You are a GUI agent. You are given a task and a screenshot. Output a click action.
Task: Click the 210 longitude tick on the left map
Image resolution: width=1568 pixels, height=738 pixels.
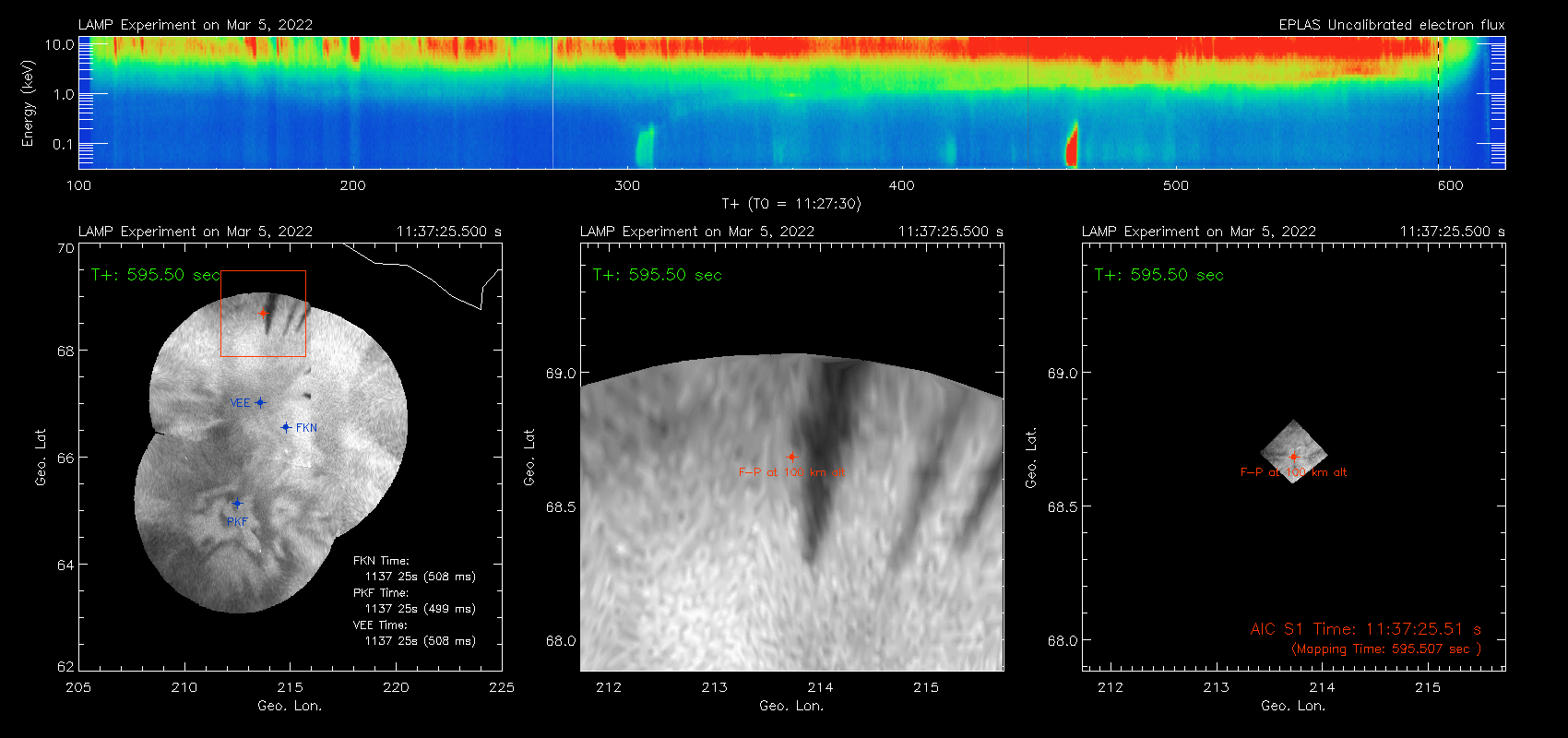pos(184,687)
